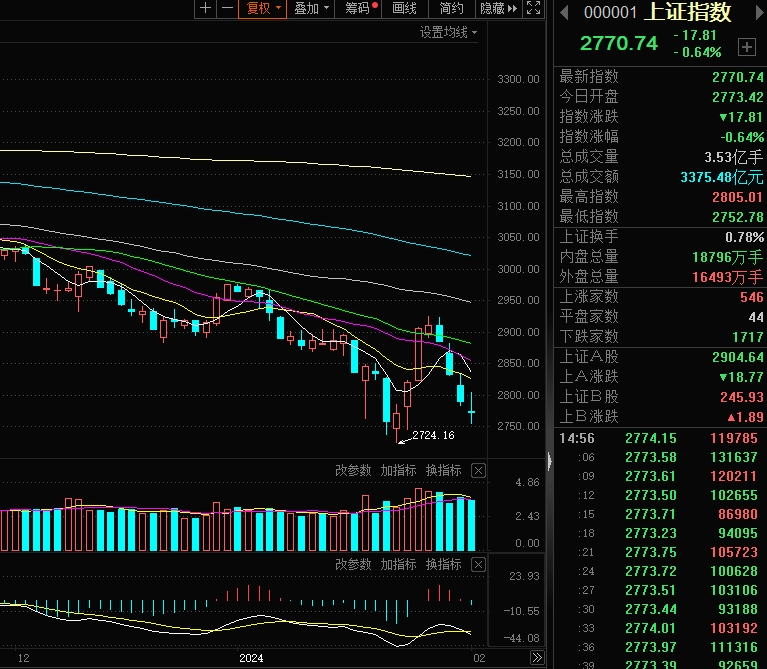Open the 复权 dropdown
The width and height of the screenshot is (767, 669).
pyautogui.click(x=265, y=9)
